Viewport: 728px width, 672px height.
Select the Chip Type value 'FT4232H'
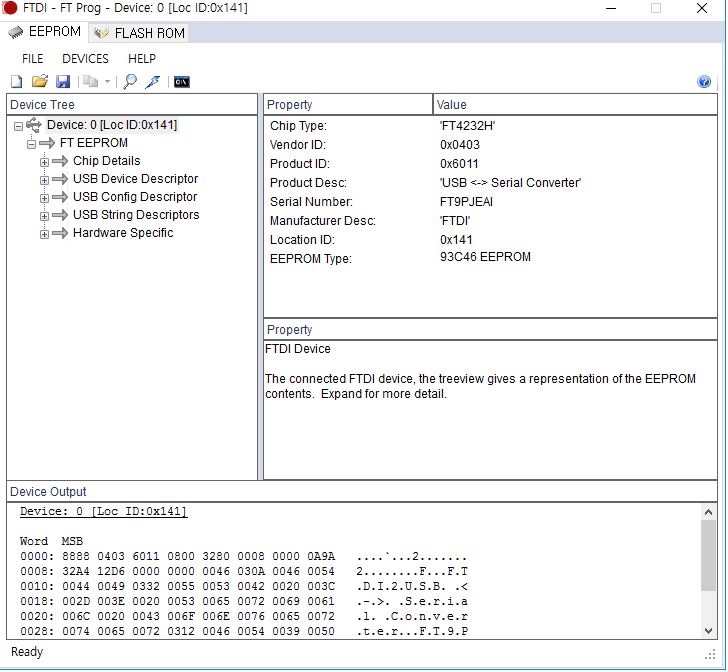coord(467,126)
